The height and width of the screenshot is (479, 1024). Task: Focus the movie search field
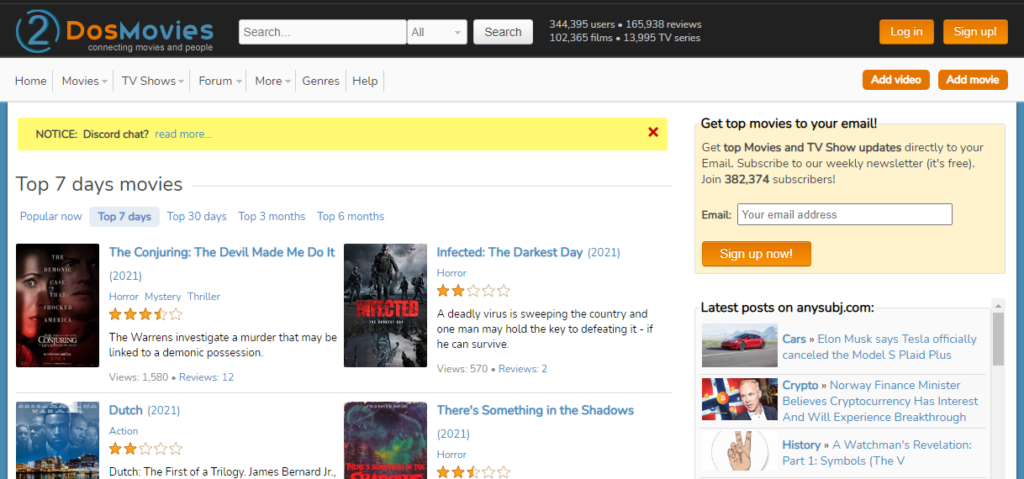pos(323,32)
